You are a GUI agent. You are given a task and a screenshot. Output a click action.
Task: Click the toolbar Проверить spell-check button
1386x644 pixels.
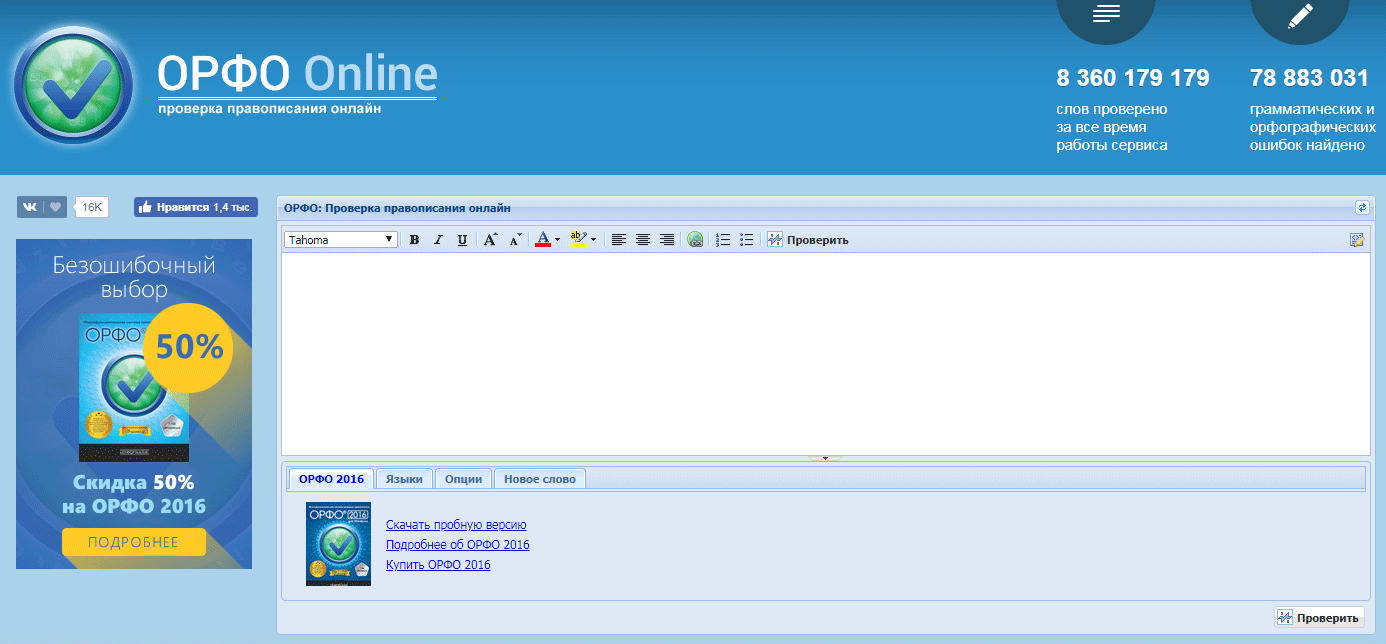(x=808, y=240)
